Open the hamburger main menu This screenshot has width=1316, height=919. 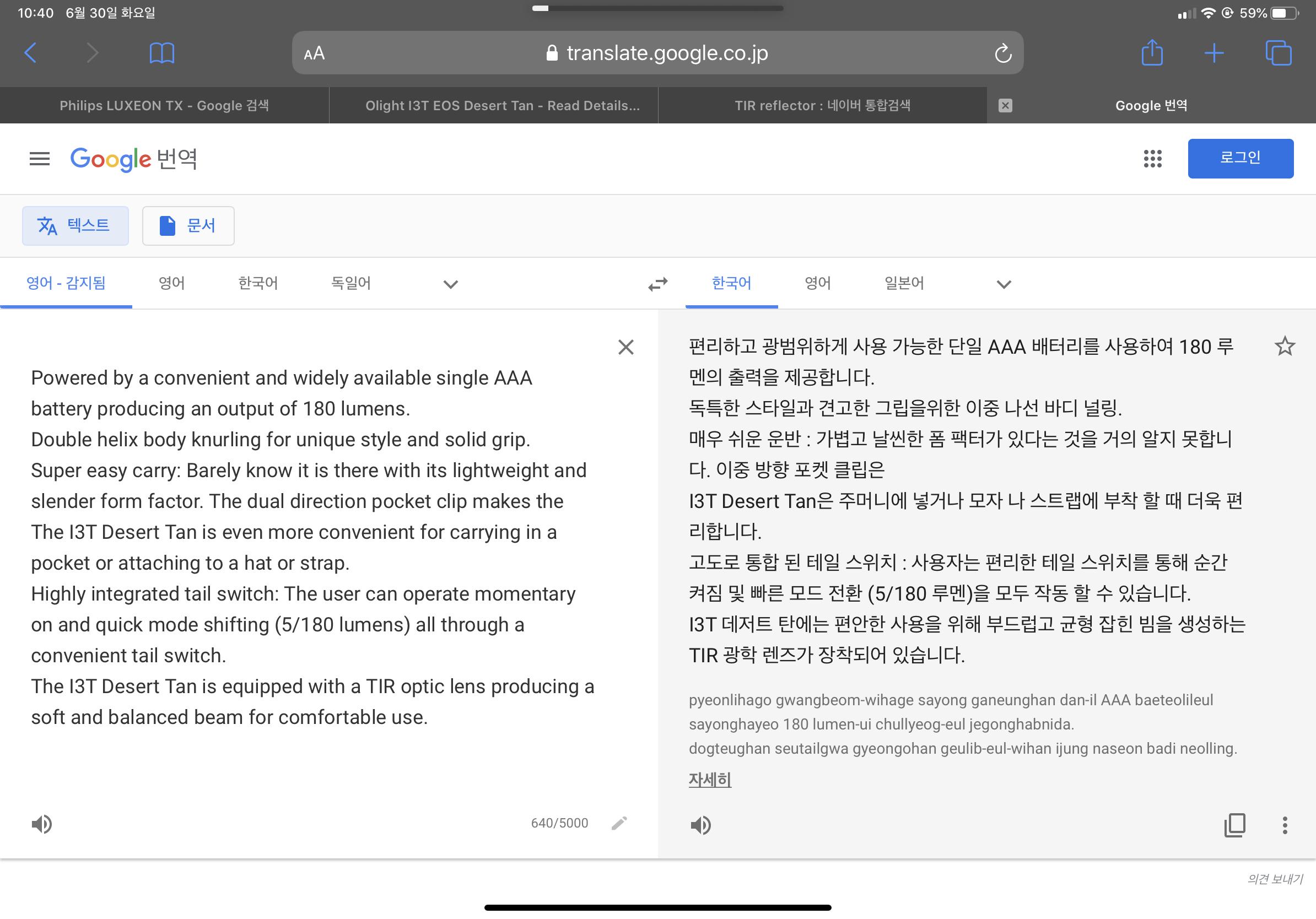click(x=40, y=159)
